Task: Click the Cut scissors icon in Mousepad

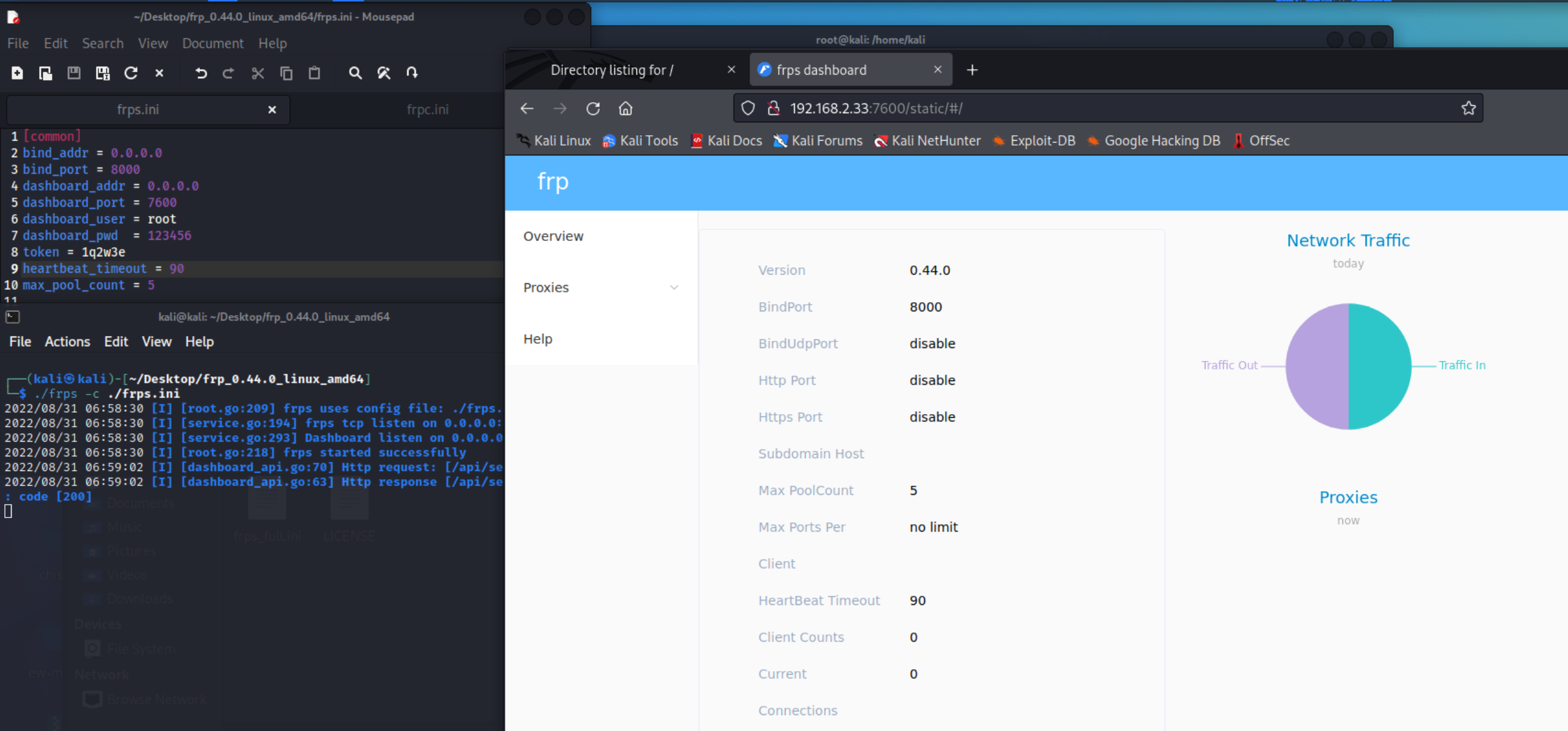Action: (x=257, y=73)
